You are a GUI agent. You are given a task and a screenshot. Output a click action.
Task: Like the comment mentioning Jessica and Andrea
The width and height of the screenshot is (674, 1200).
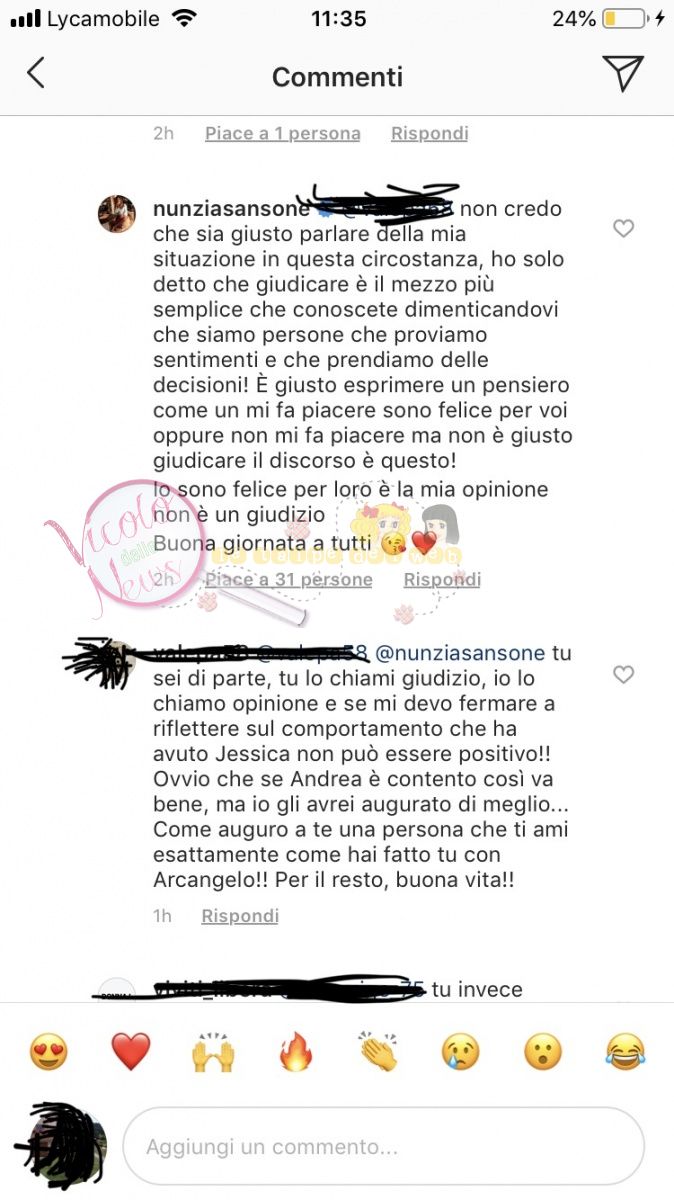(623, 675)
